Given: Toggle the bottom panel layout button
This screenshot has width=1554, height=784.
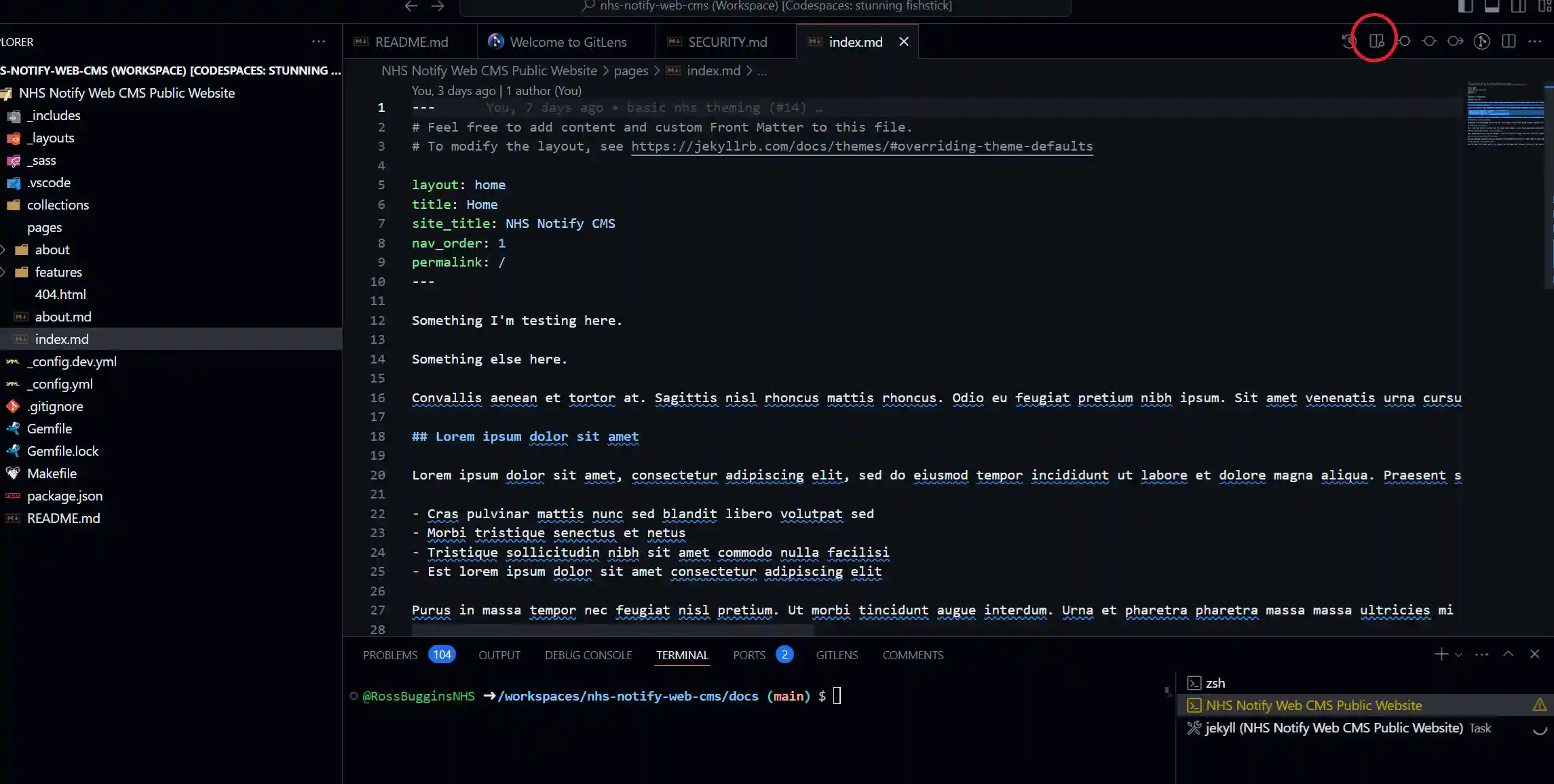Looking at the screenshot, I should [1492, 7].
